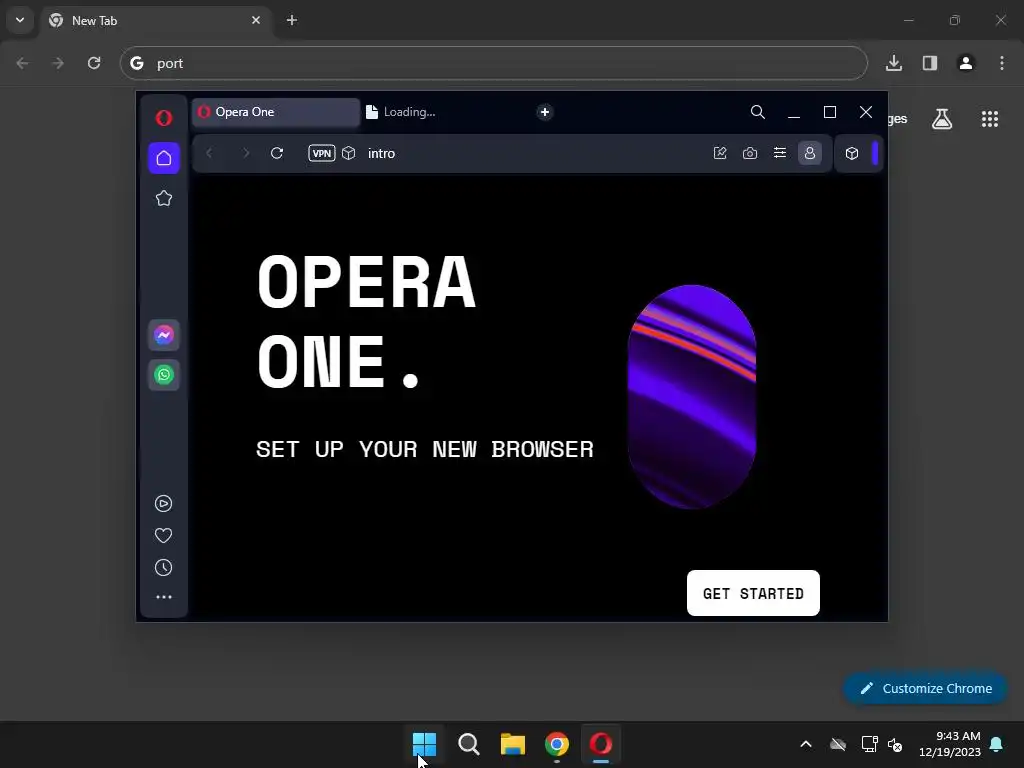The height and width of the screenshot is (768, 1024).
Task: Reload the Opera intro page
Action: 277,153
